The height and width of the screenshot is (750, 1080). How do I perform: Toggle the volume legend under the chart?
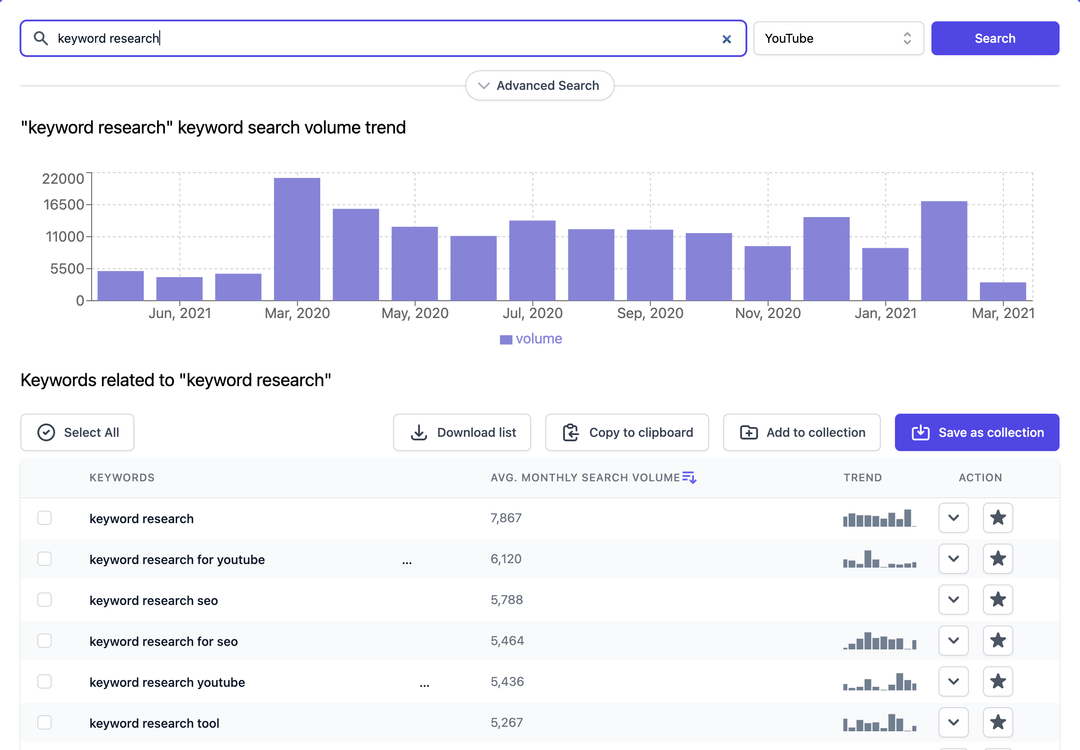pyautogui.click(x=530, y=338)
